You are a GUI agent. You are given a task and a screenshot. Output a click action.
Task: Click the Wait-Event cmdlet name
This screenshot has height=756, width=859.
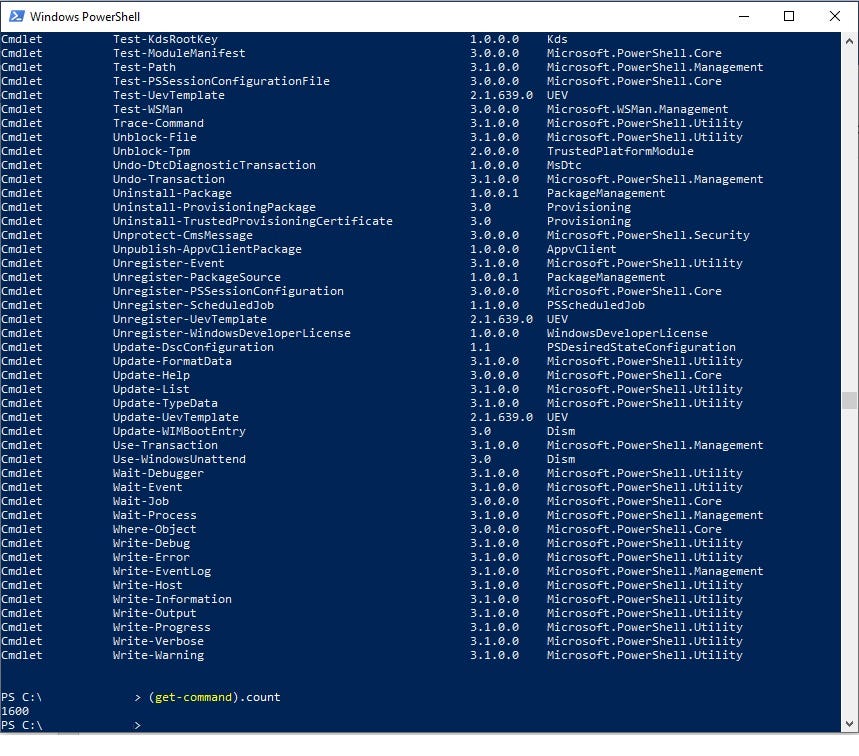click(x=147, y=487)
